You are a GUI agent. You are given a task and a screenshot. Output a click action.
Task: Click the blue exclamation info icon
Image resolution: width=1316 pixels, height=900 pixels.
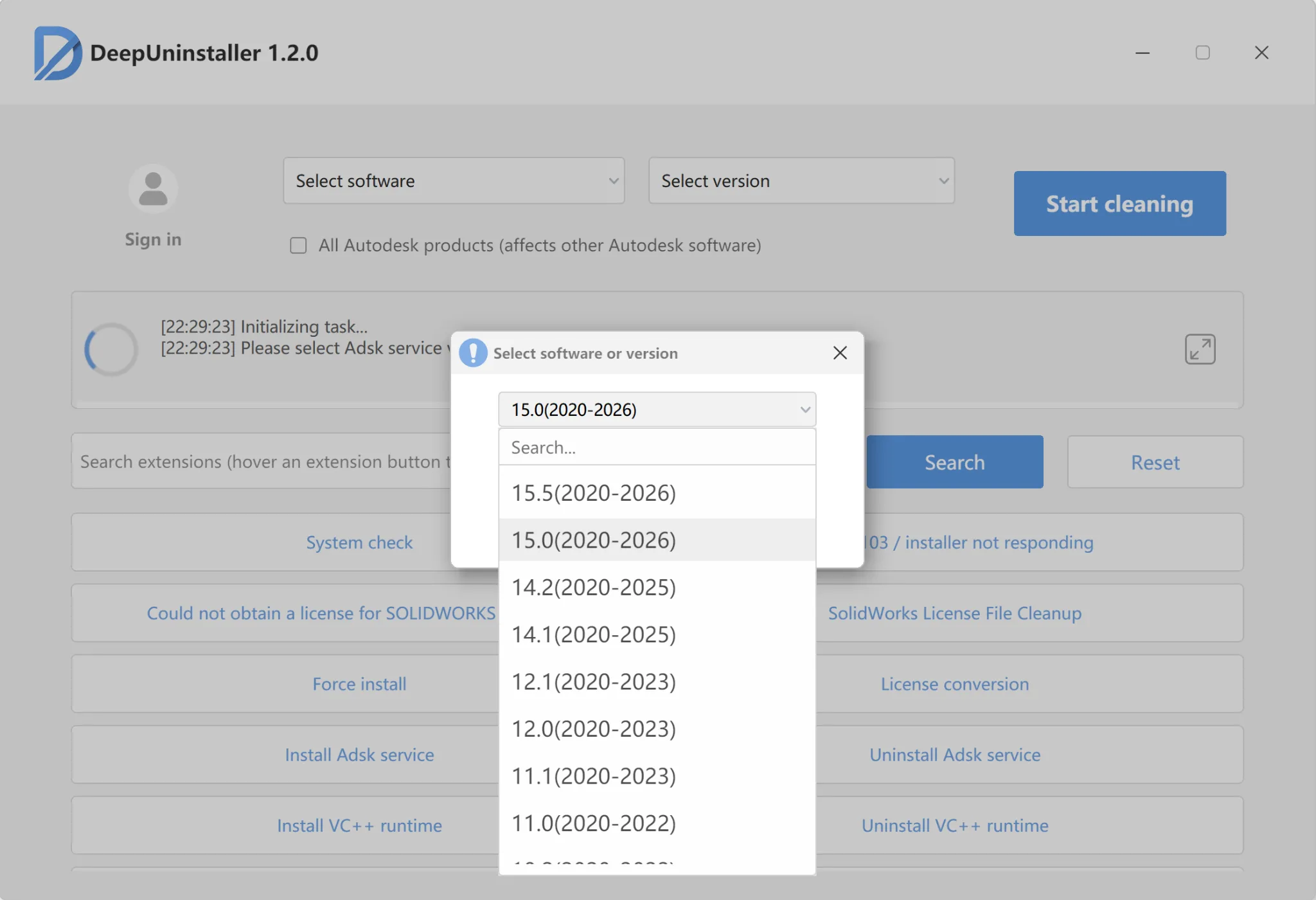[473, 353]
